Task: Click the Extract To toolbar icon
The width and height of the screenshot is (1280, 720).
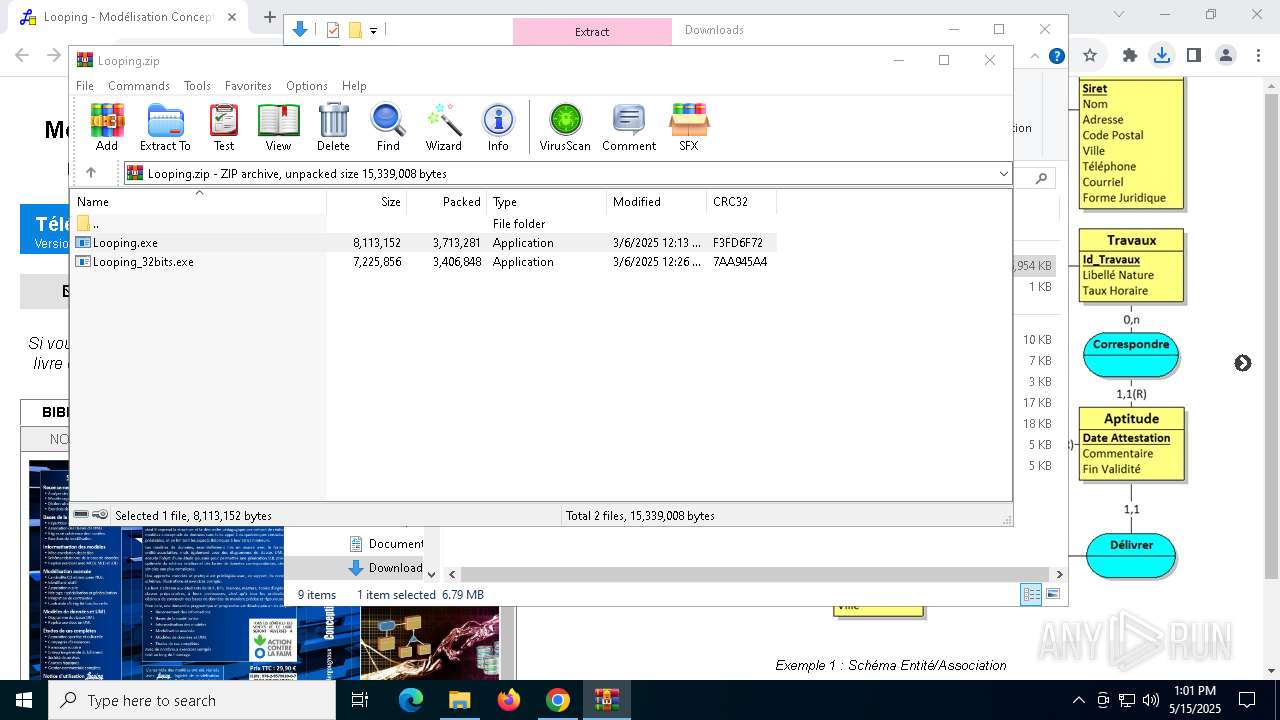Action: (x=165, y=127)
